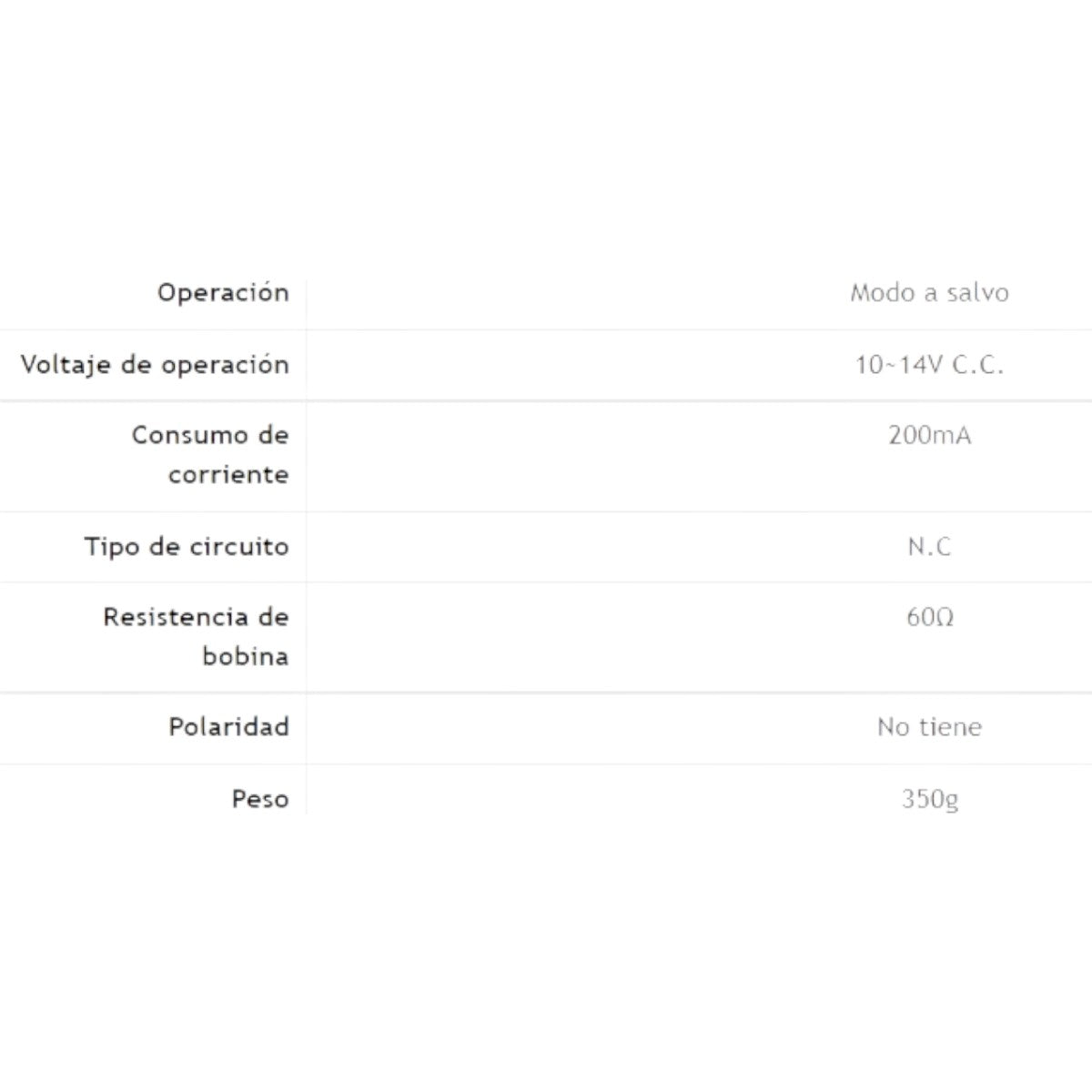Select the 350g weight value

tap(929, 799)
